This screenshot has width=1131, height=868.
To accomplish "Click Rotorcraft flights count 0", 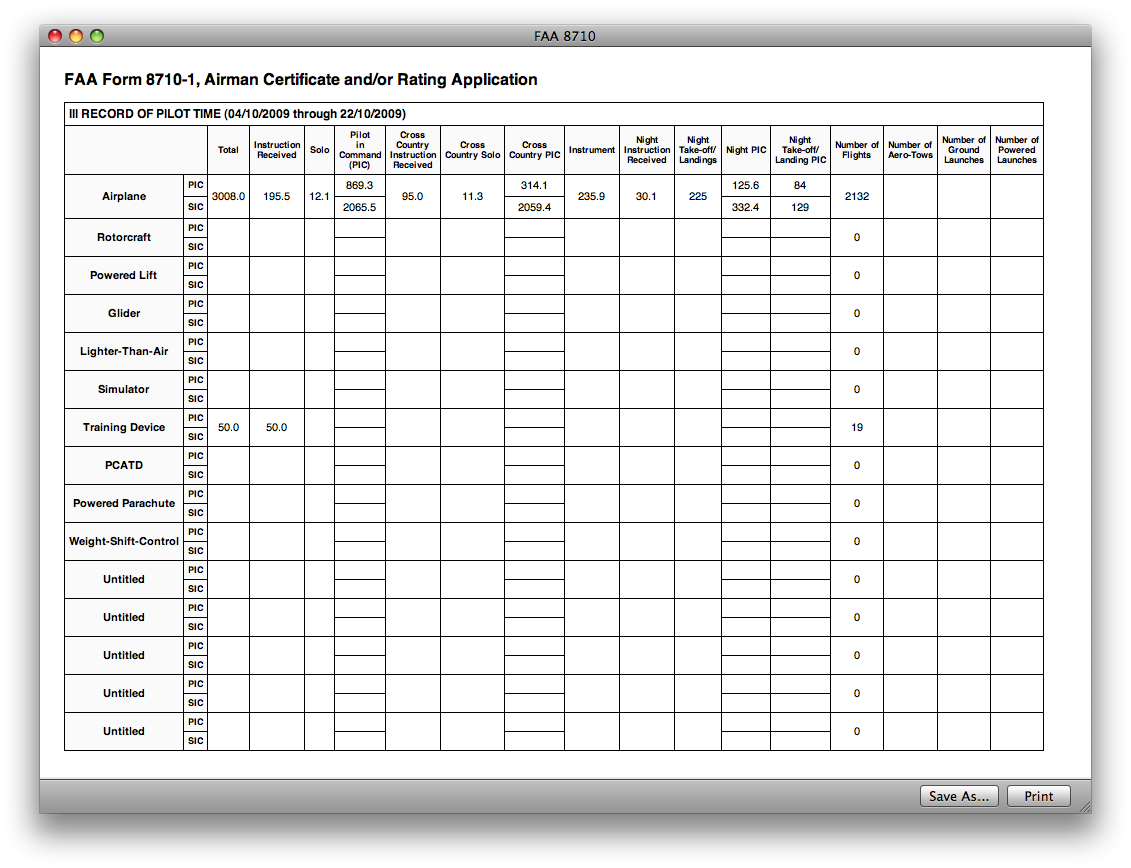I will 857,237.
